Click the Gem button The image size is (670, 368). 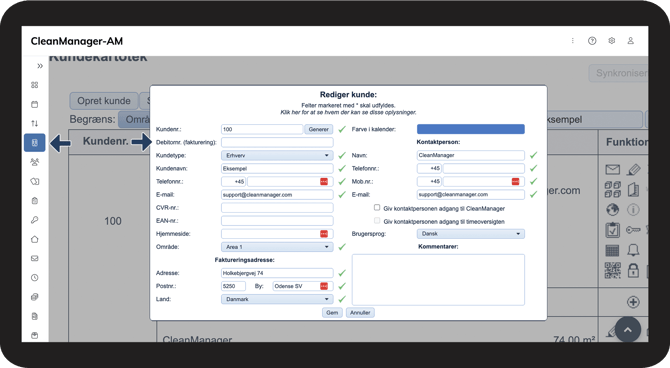click(332, 312)
